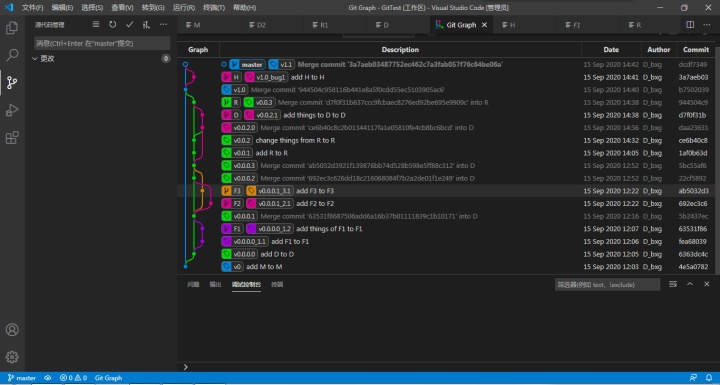The image size is (720, 385).
Task: Open the 编辑(E) menu
Action: (x=62, y=8)
